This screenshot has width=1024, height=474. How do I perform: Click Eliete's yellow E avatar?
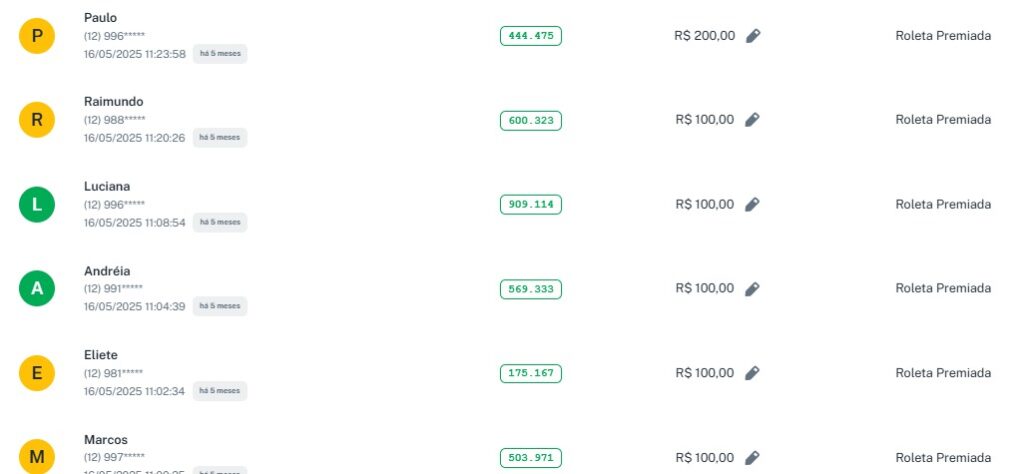point(37,374)
